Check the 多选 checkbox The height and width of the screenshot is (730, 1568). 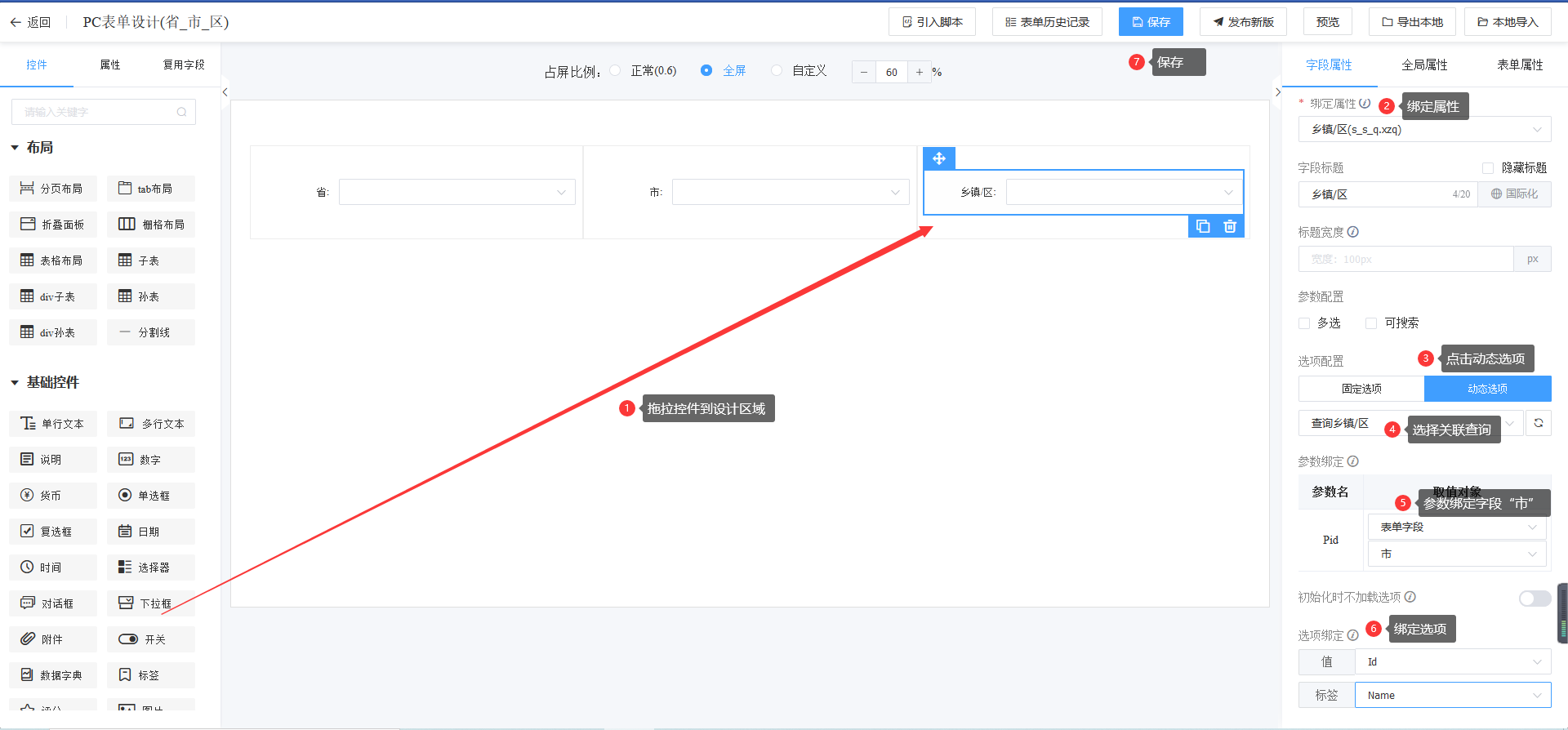click(1304, 323)
